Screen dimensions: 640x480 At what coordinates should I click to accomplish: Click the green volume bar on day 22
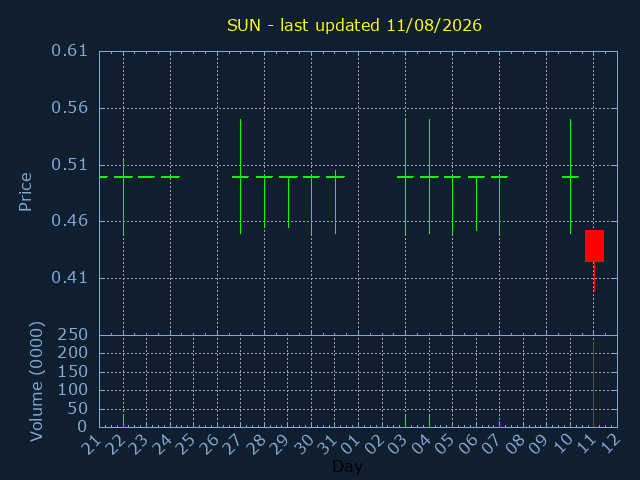[x=123, y=420]
